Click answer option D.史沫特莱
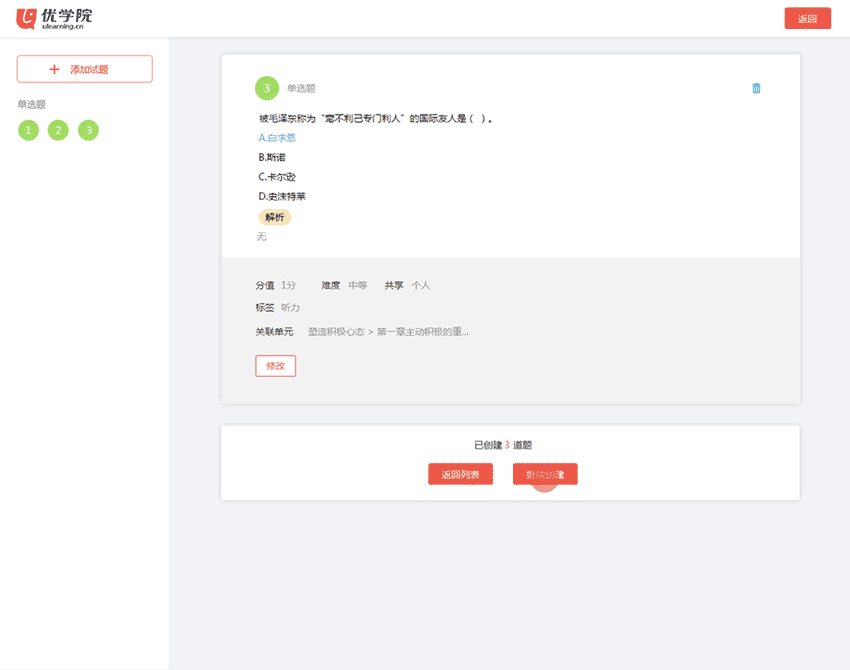This screenshot has height=670, width=850. pyautogui.click(x=282, y=196)
